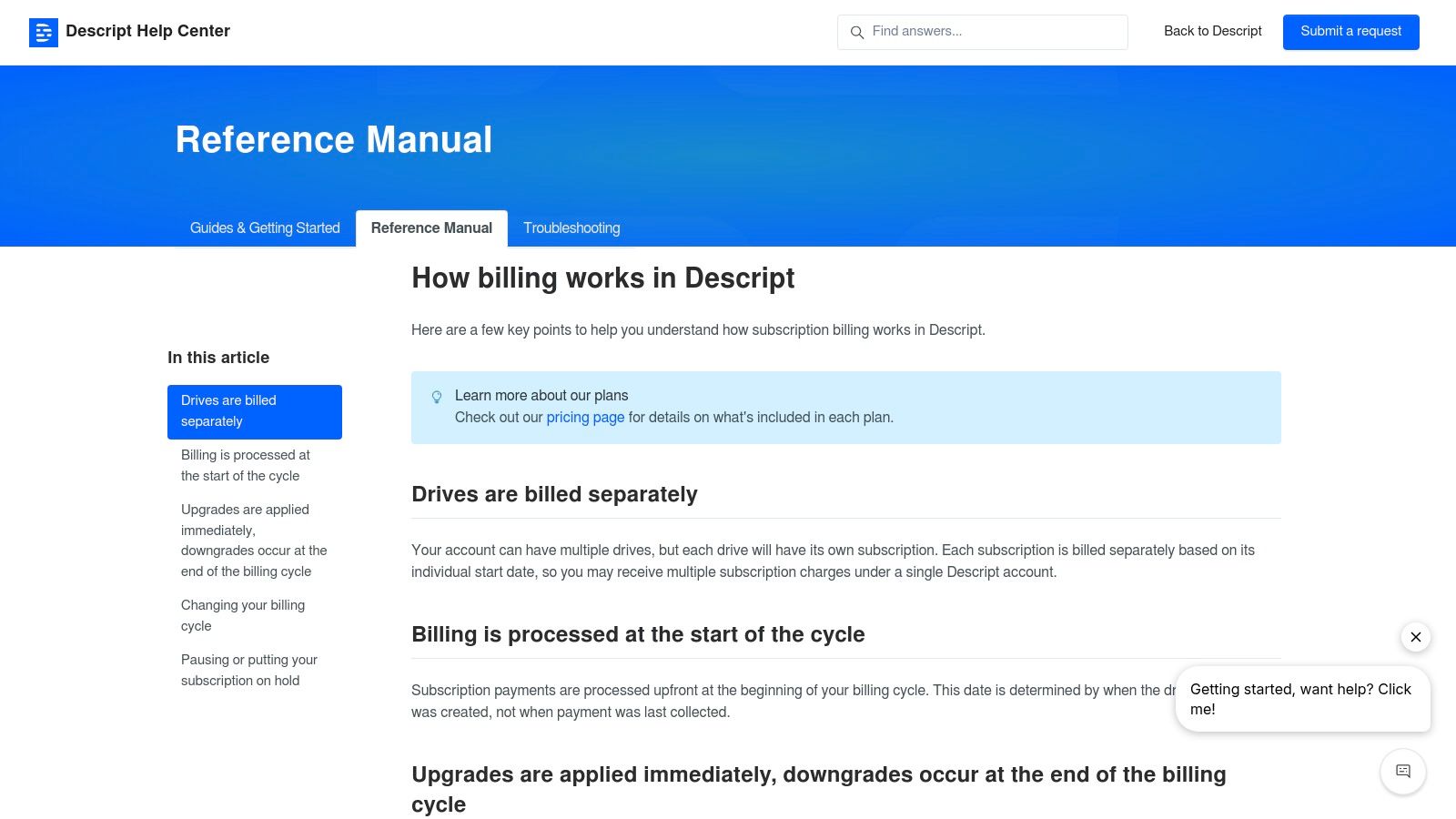Image resolution: width=1456 pixels, height=819 pixels.
Task: Click the Descript Help Center title
Action: point(147,31)
